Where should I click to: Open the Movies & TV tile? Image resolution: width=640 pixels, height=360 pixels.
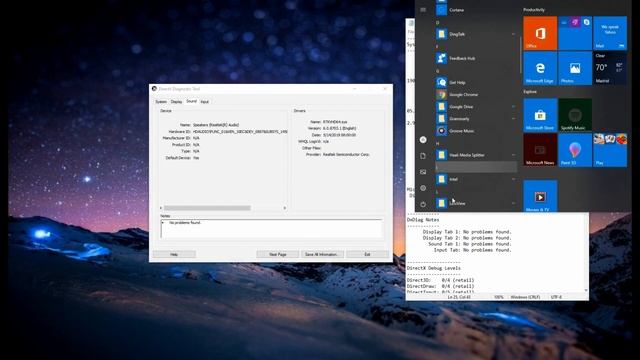(540, 196)
